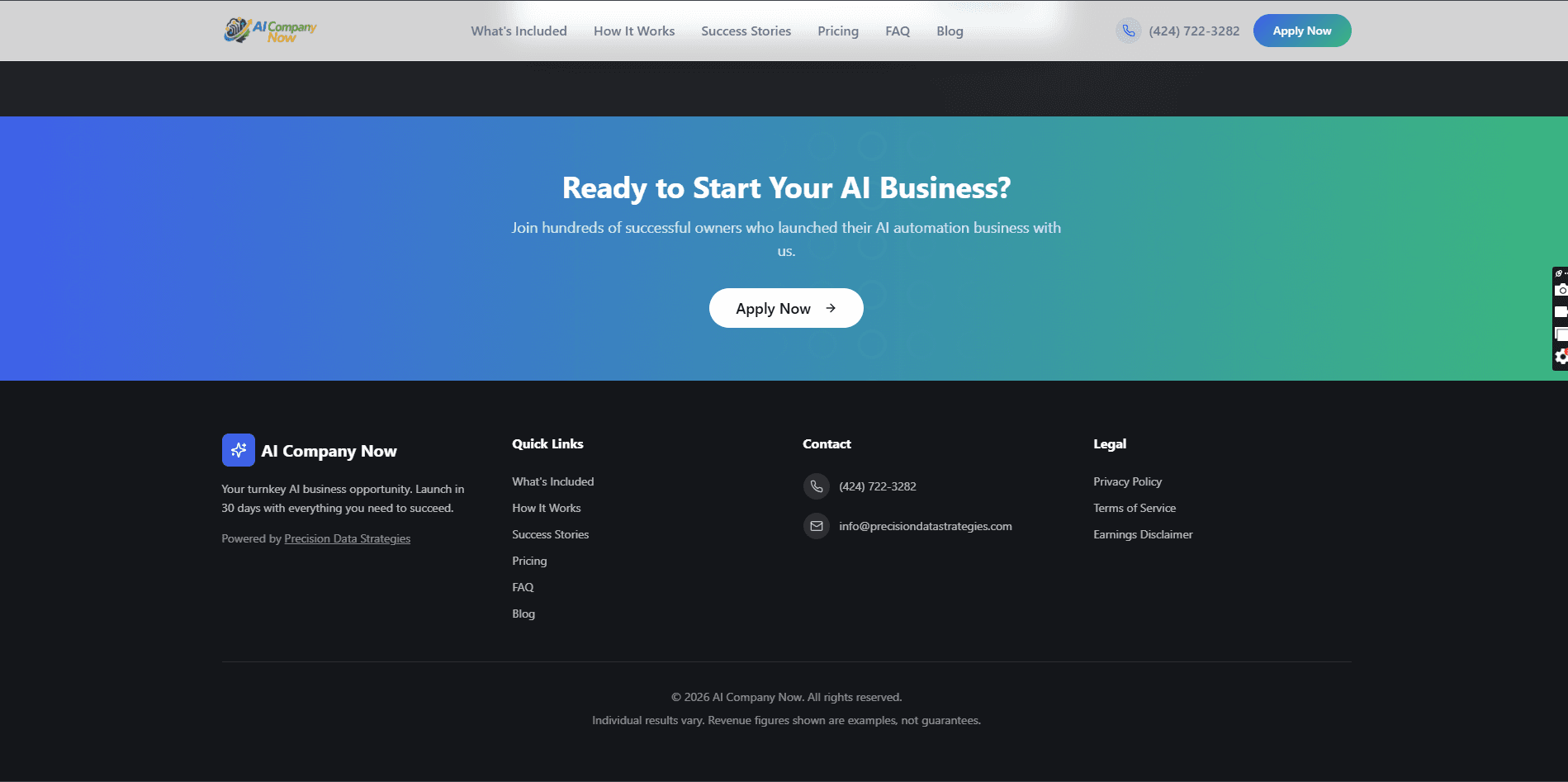Click the email envelope icon under Contact

click(x=816, y=526)
